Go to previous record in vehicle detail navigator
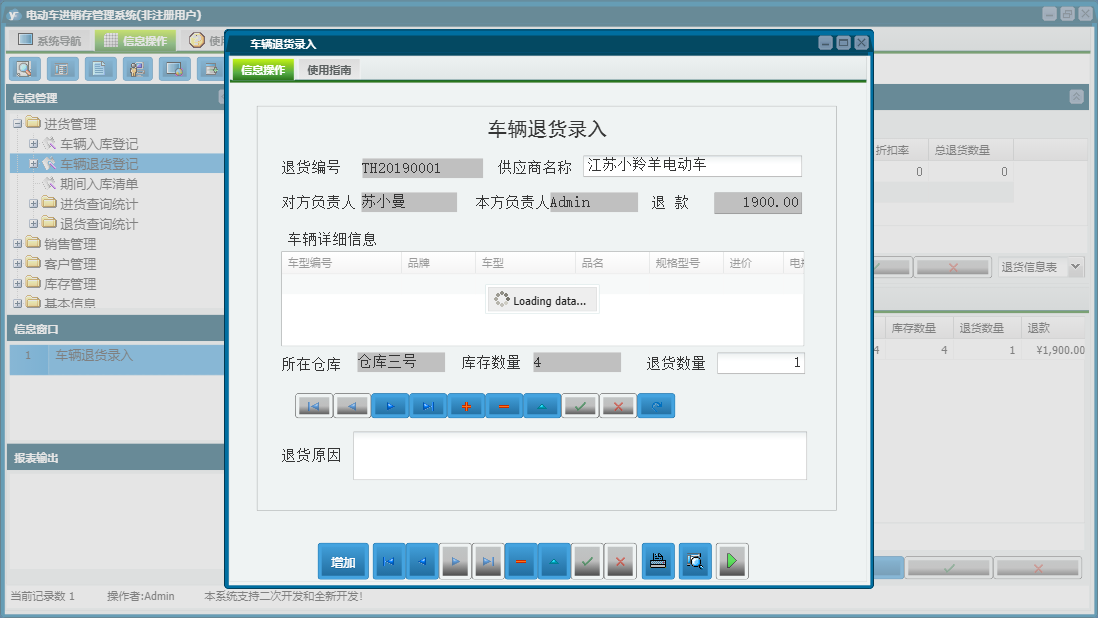Image resolution: width=1098 pixels, height=618 pixels. (352, 406)
